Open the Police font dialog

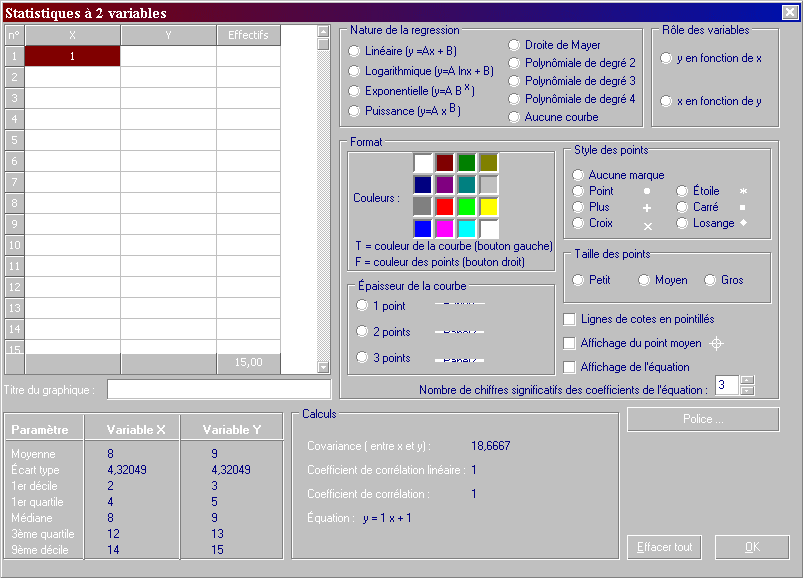click(x=702, y=419)
